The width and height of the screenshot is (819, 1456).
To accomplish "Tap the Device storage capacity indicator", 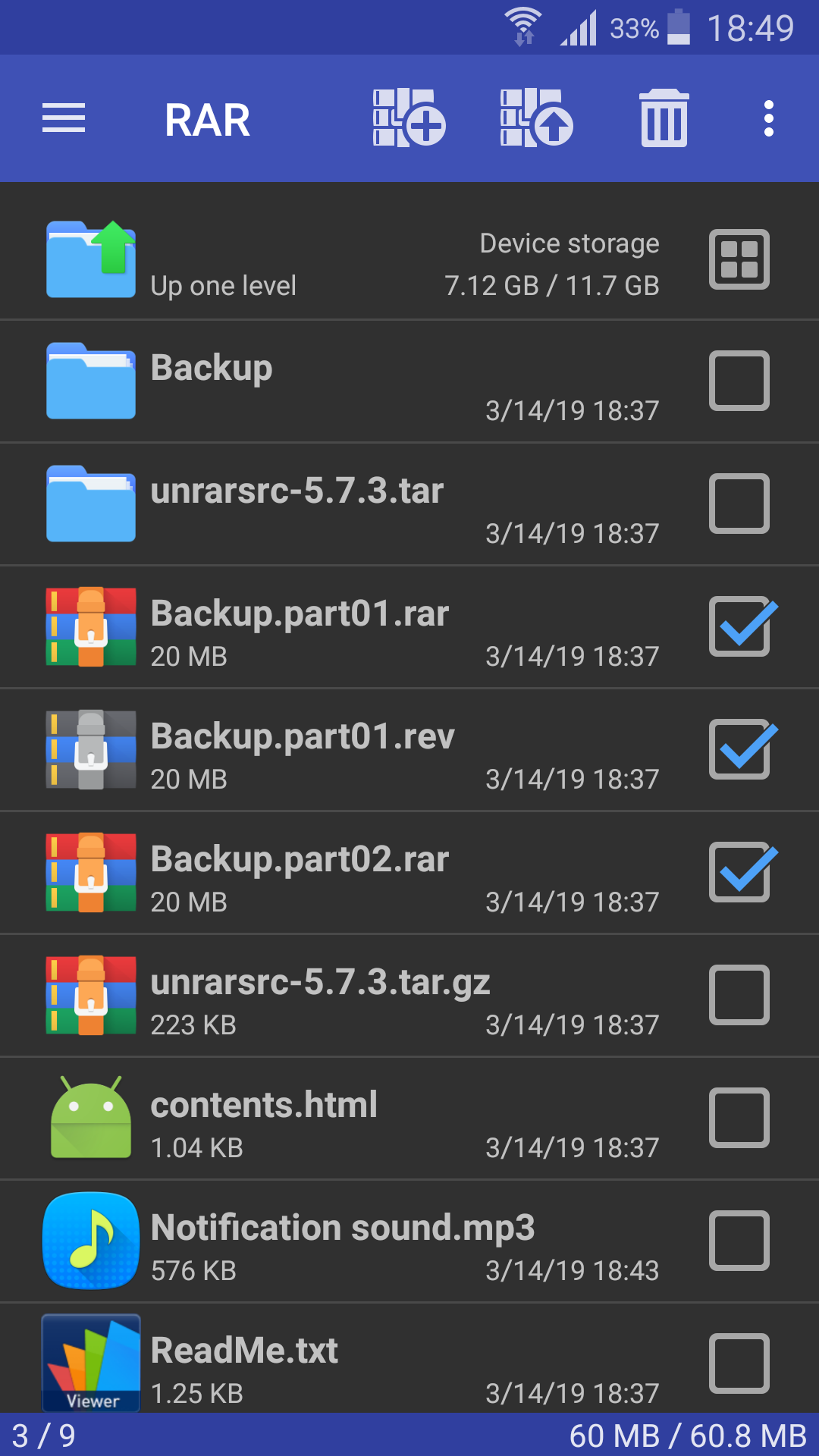I will pyautogui.click(x=553, y=264).
